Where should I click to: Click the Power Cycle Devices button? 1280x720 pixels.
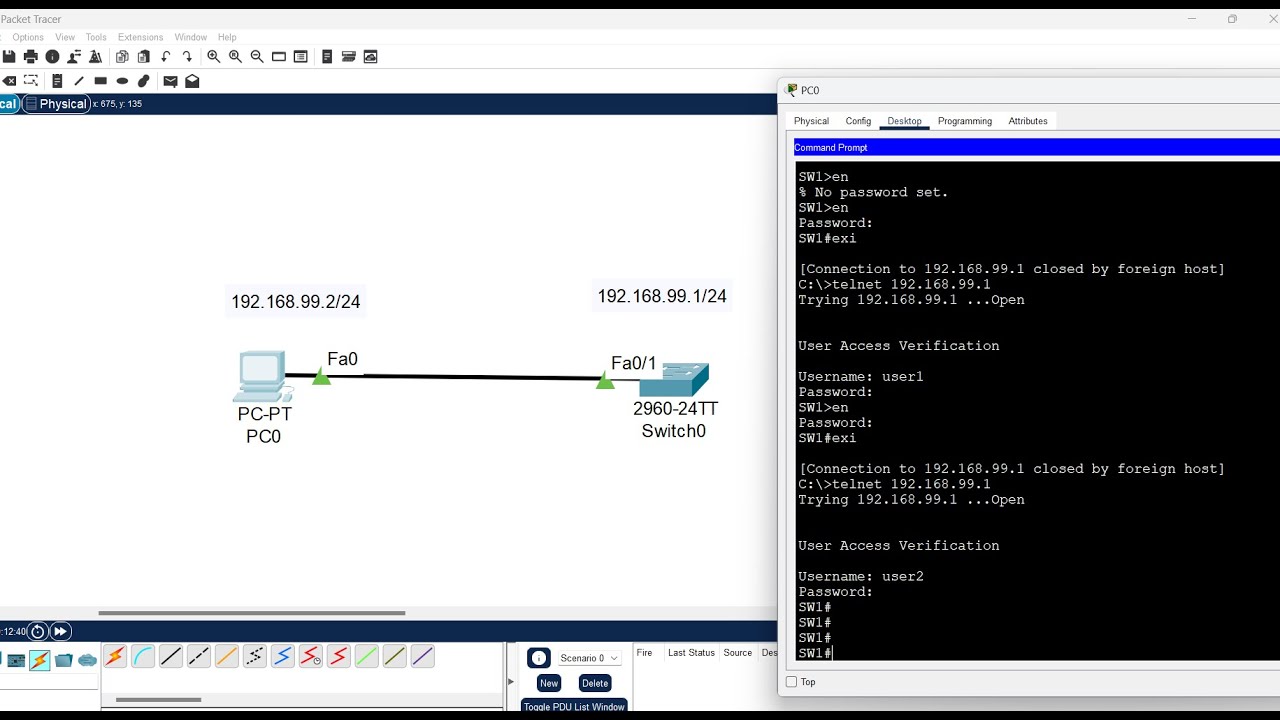(38, 631)
